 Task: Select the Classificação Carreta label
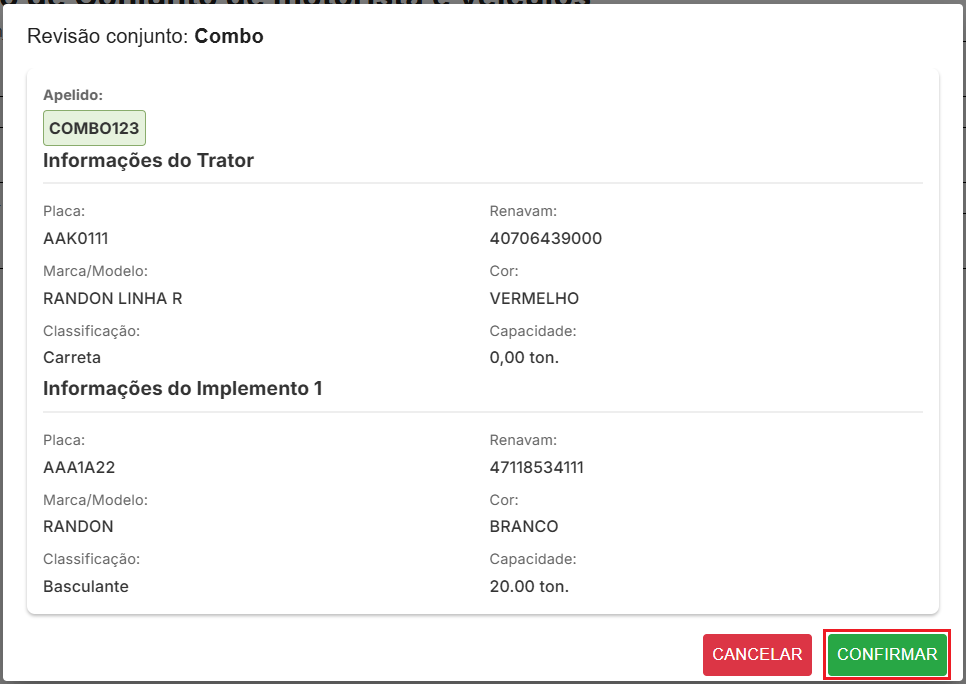(69, 357)
